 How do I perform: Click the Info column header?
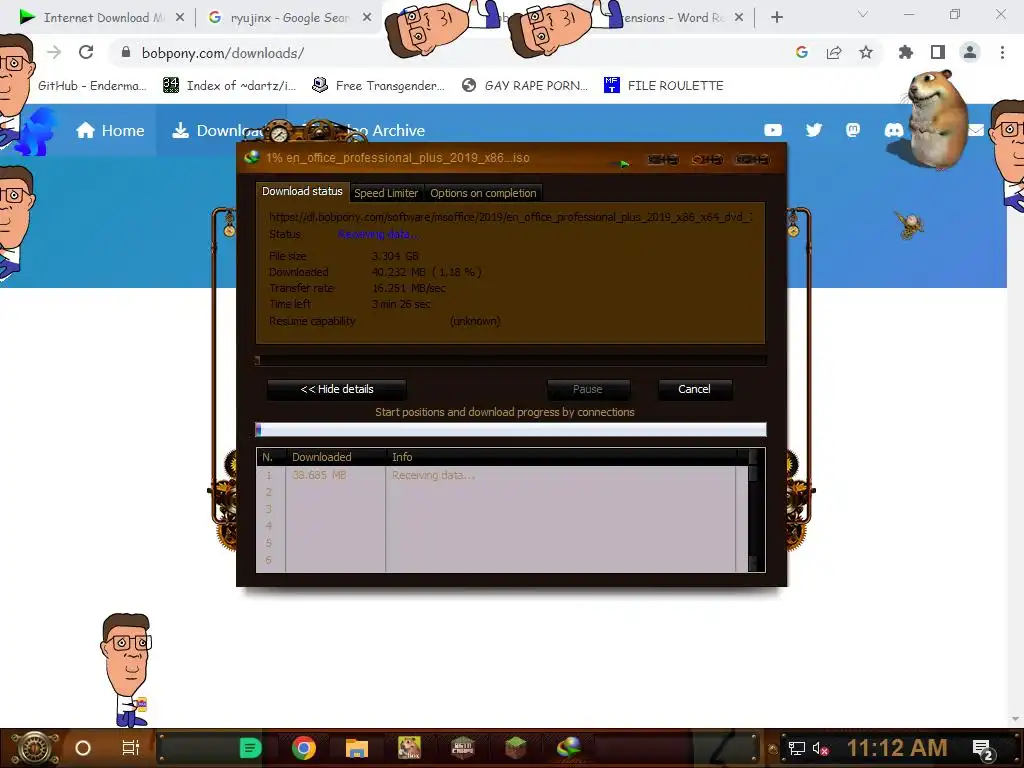(562, 457)
